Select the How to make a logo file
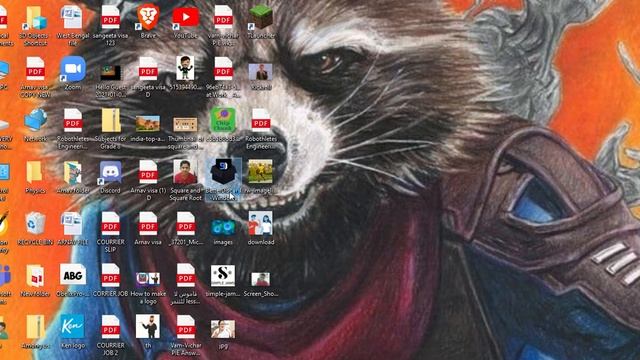Screen dimensions: 640x360 pyautogui.click(x=148, y=279)
